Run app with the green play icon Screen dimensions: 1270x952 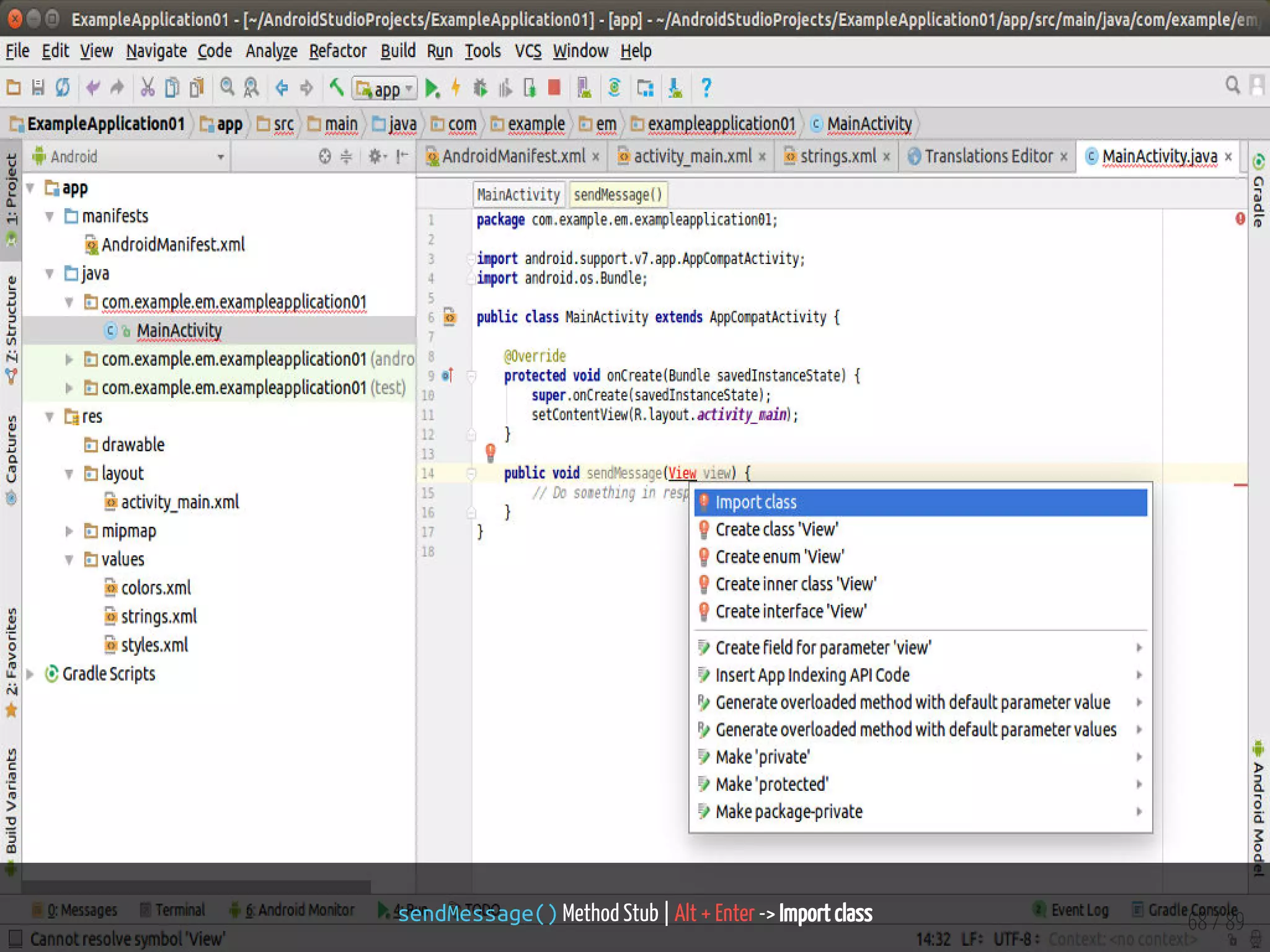pyautogui.click(x=433, y=89)
